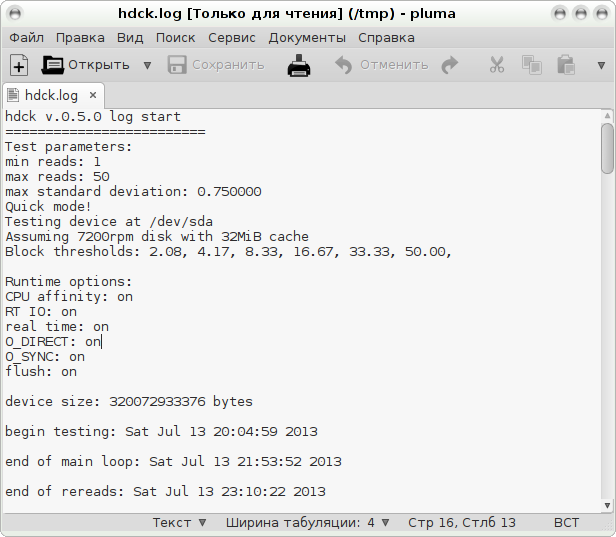Click 'Testing device at /dev/sda' line

pyautogui.click(x=109, y=222)
